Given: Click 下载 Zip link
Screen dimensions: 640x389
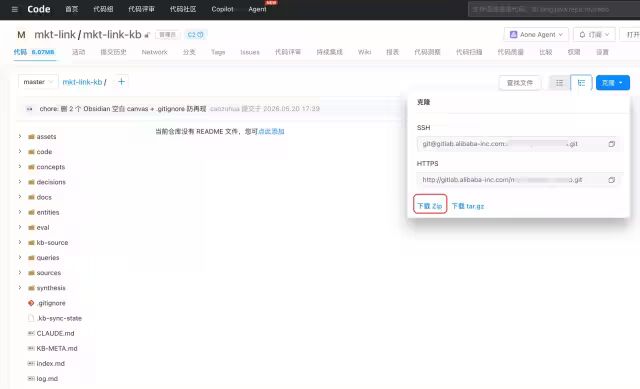Looking at the screenshot, I should pos(430,206).
